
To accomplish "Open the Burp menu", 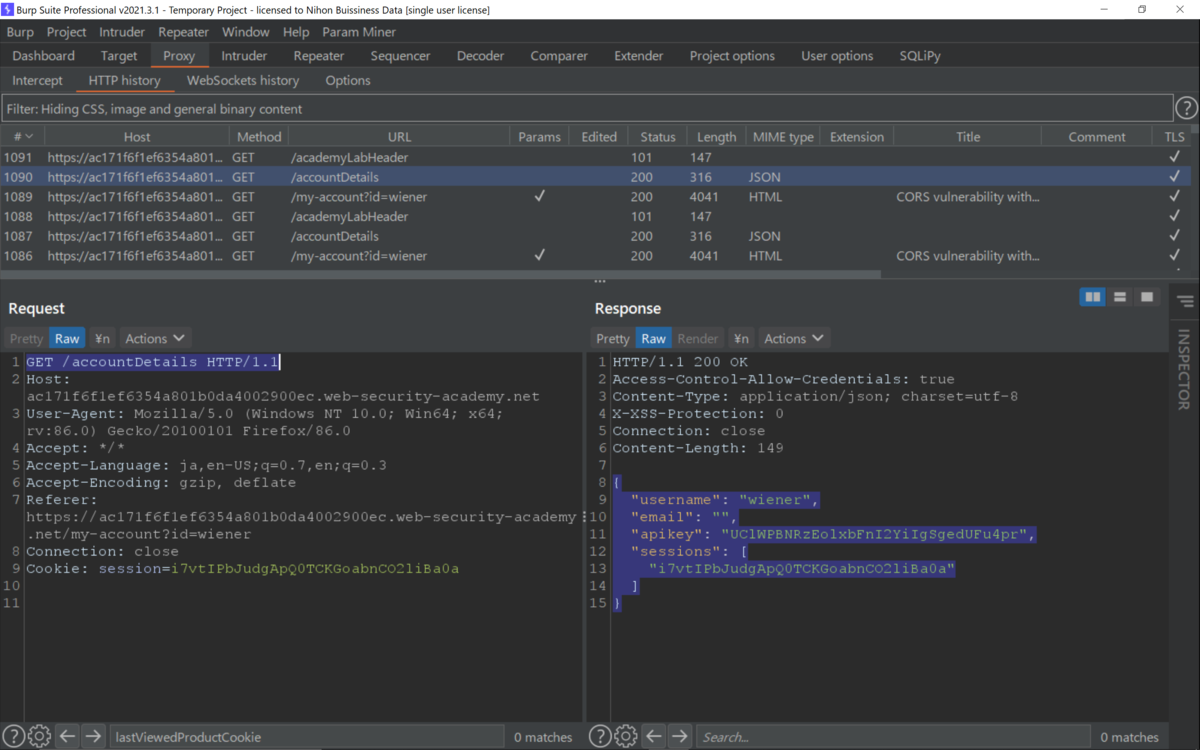I will (x=20, y=32).
